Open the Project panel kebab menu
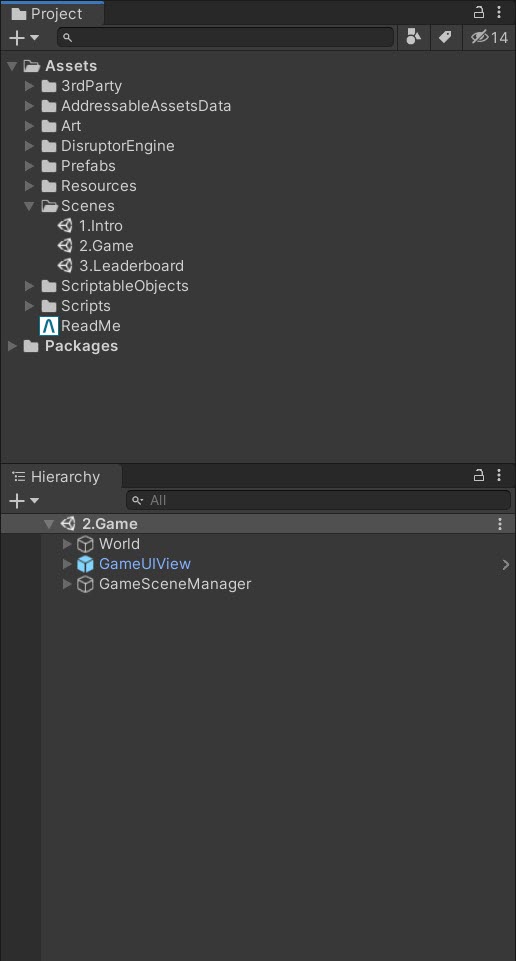Image resolution: width=516 pixels, height=961 pixels. 499,12
